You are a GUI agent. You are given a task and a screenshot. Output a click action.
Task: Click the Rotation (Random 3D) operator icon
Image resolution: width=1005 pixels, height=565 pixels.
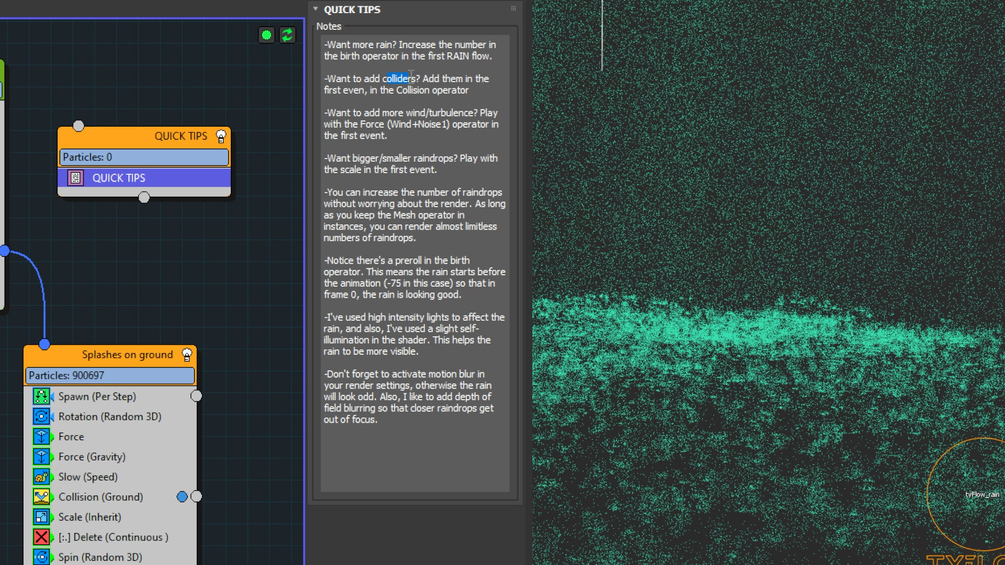coord(42,416)
